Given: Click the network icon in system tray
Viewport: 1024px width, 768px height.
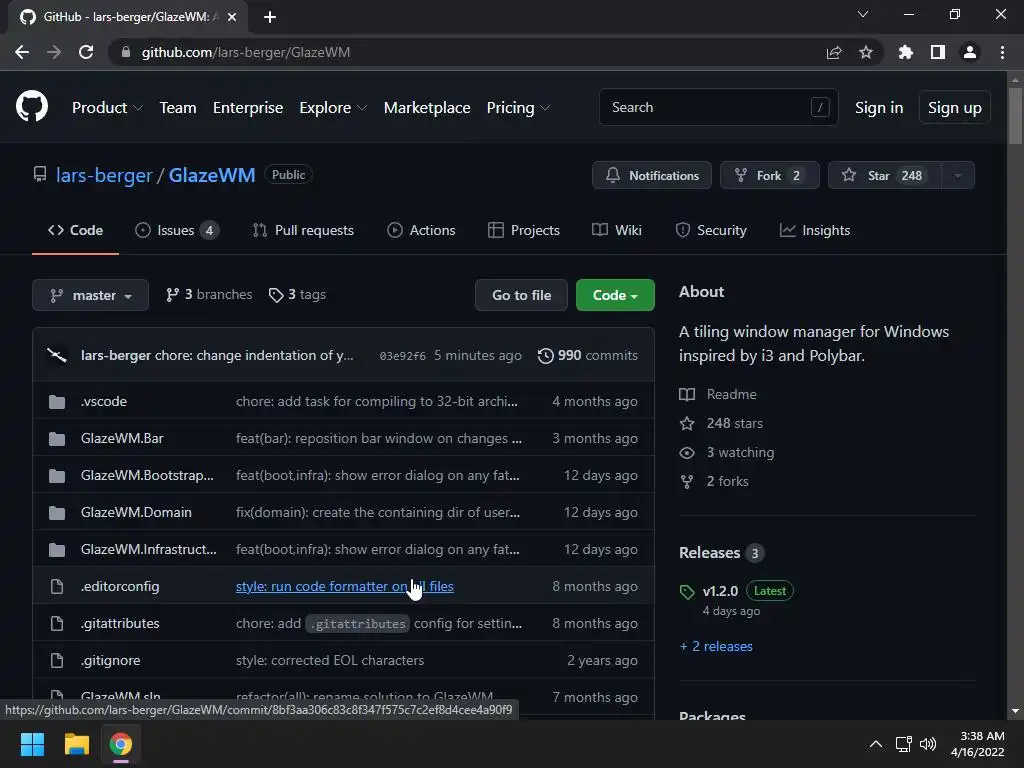Looking at the screenshot, I should [x=903, y=744].
